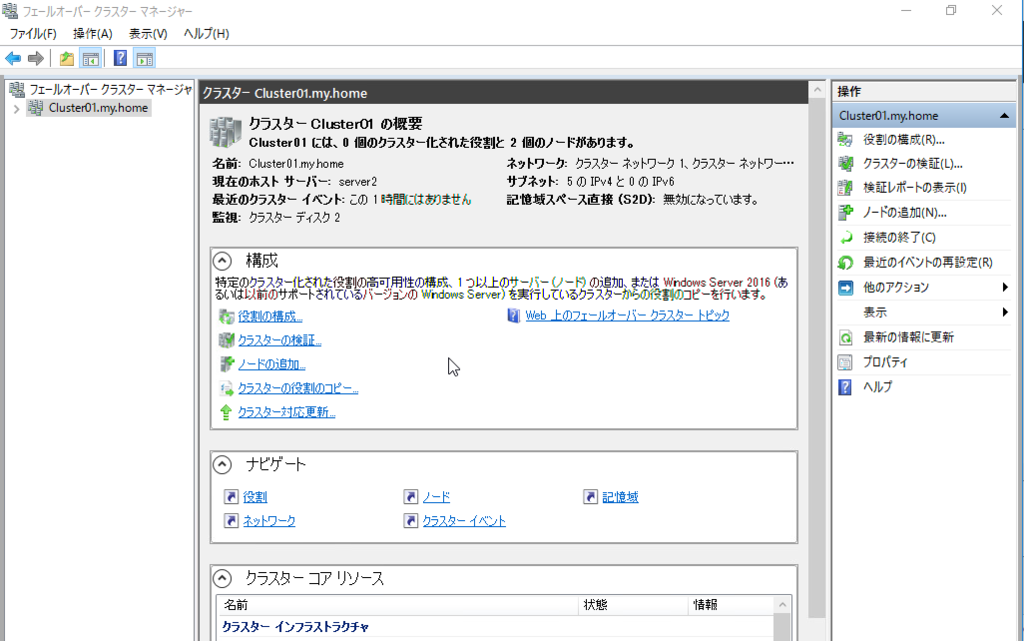Click the icon next to クラスターの役割のコピー link
Image resolution: width=1024 pixels, height=641 pixels.
(x=226, y=388)
